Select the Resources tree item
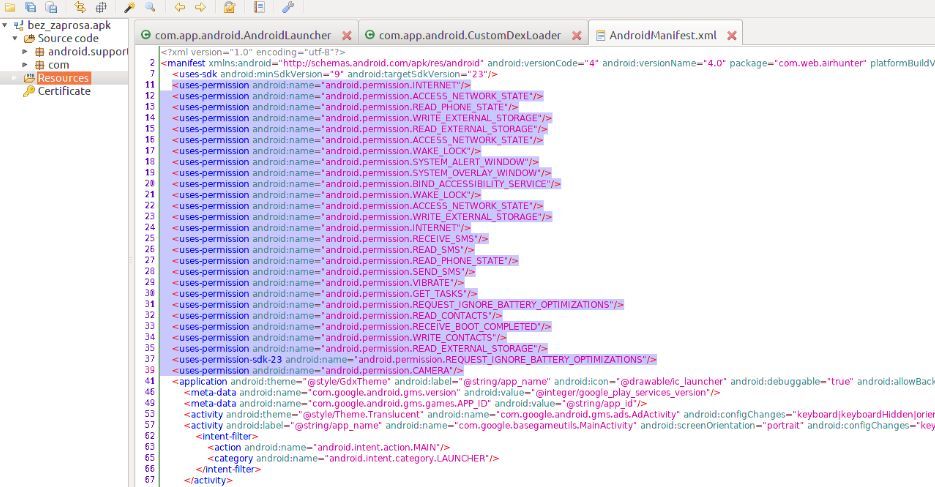Viewport: 935px width, 487px height. click(63, 78)
